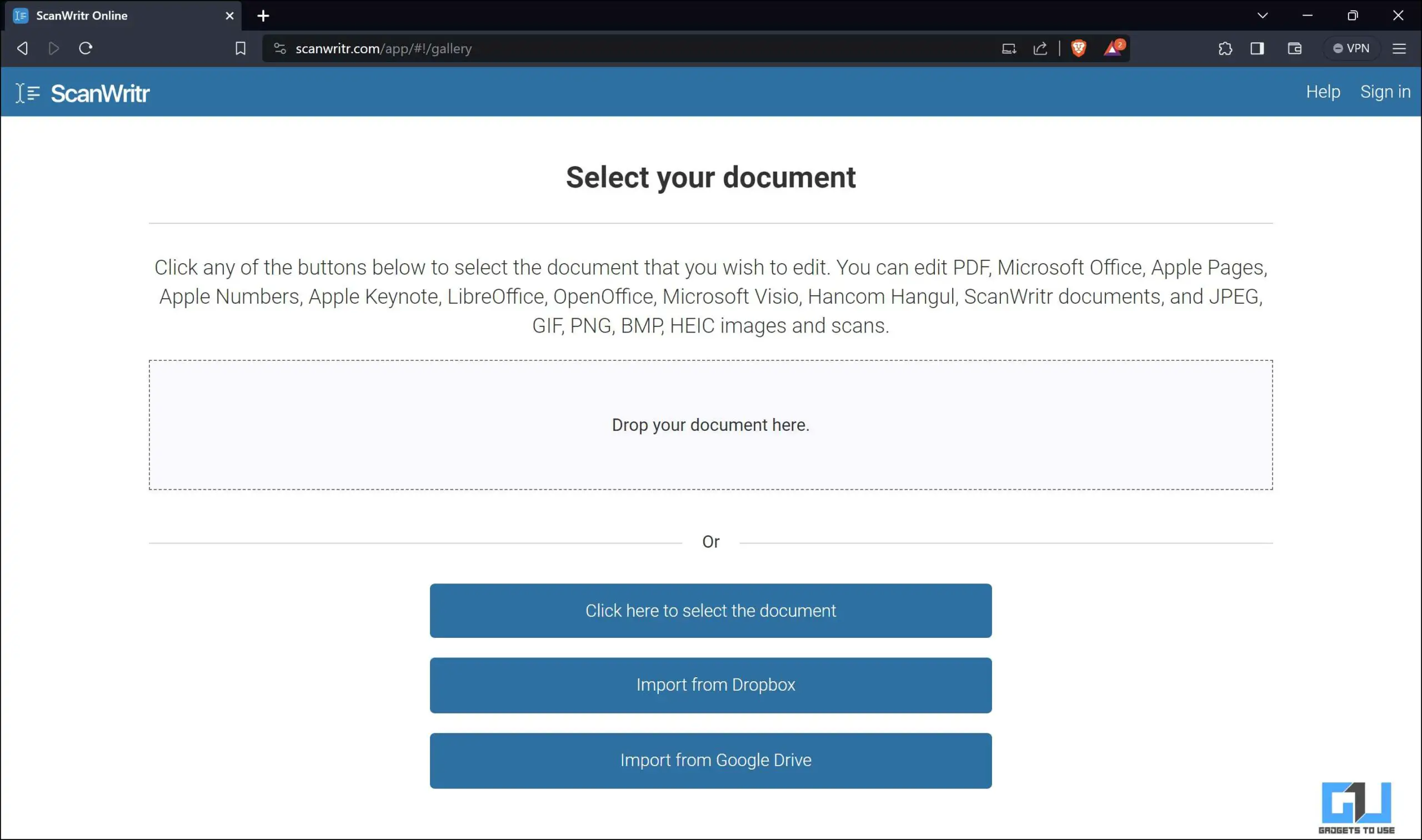This screenshot has height=840, width=1422.
Task: Open Brave Rewards triangle icon
Action: tap(1114, 48)
